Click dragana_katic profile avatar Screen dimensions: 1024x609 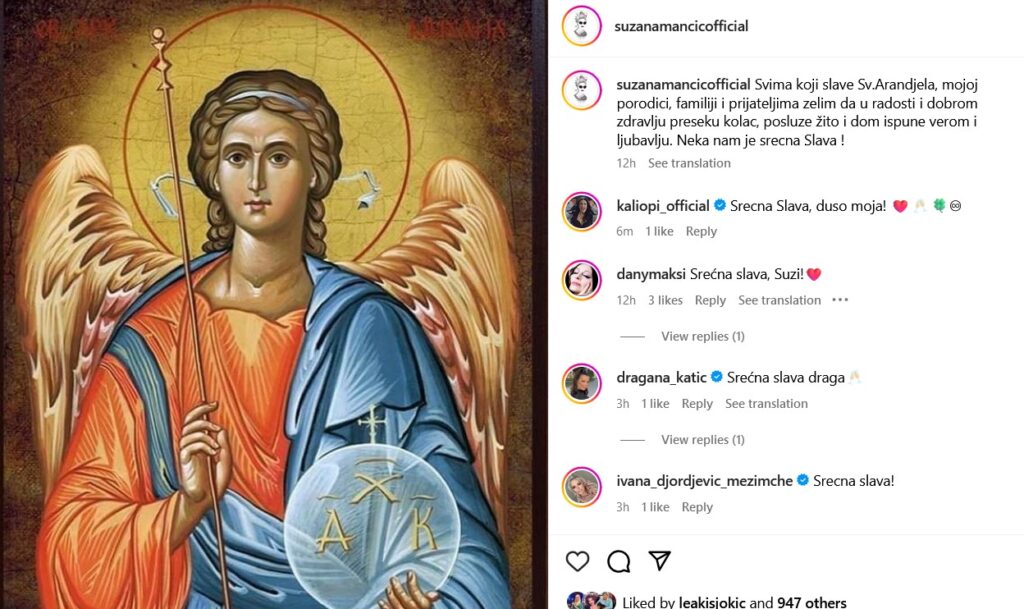(581, 384)
